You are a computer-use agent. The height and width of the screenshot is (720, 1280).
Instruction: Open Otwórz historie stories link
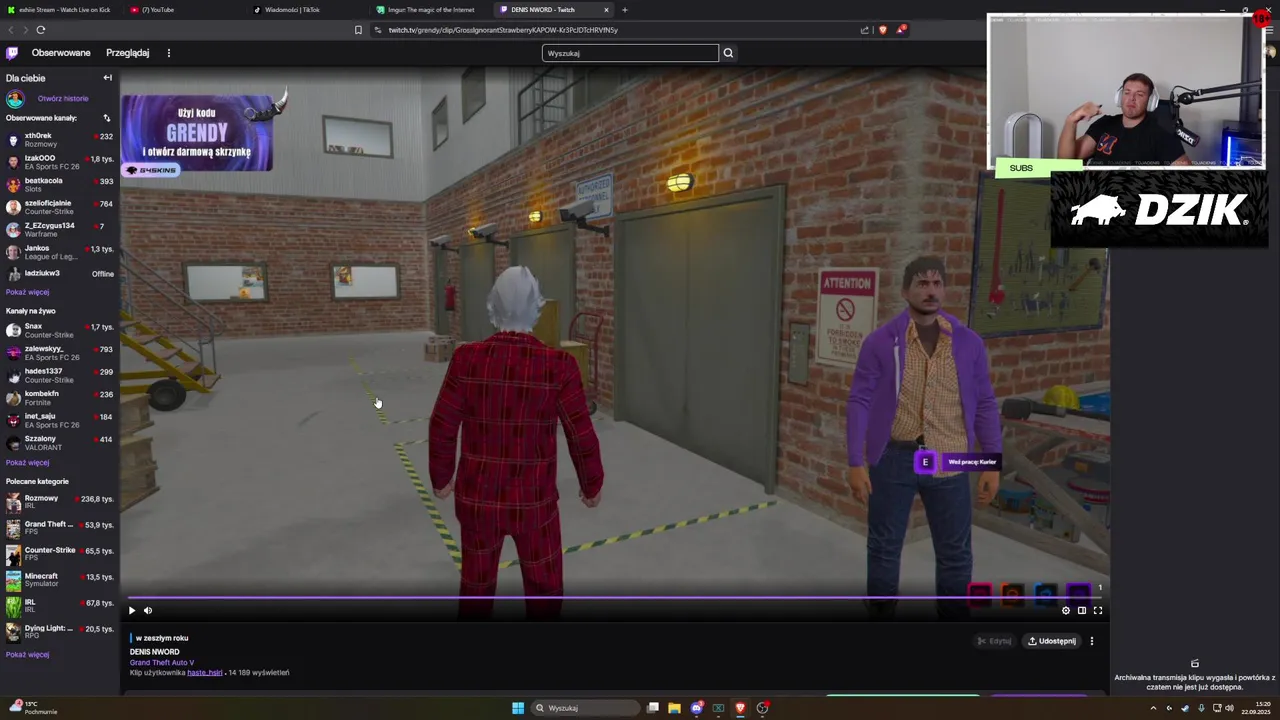[63, 99]
